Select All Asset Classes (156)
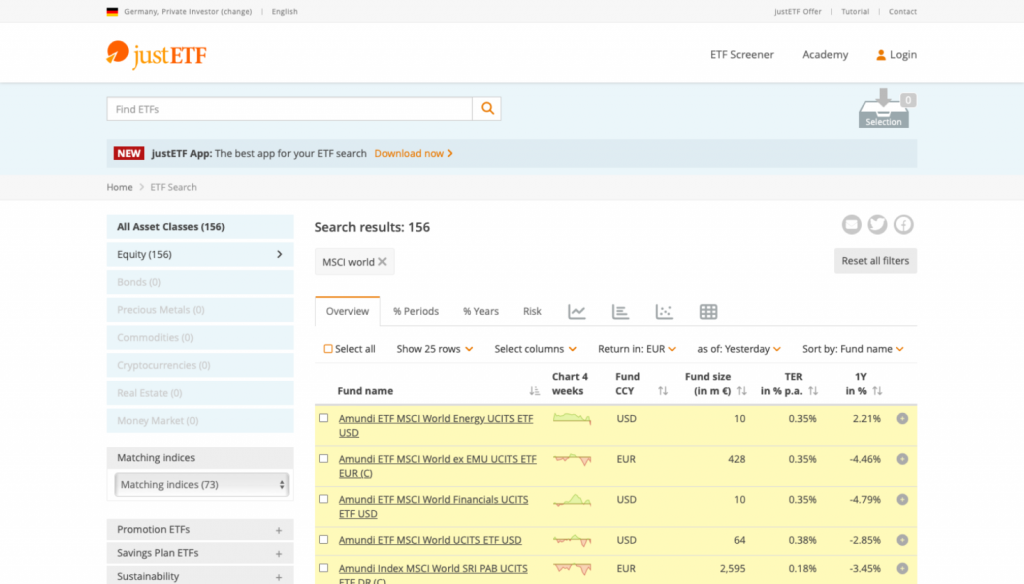 (200, 227)
